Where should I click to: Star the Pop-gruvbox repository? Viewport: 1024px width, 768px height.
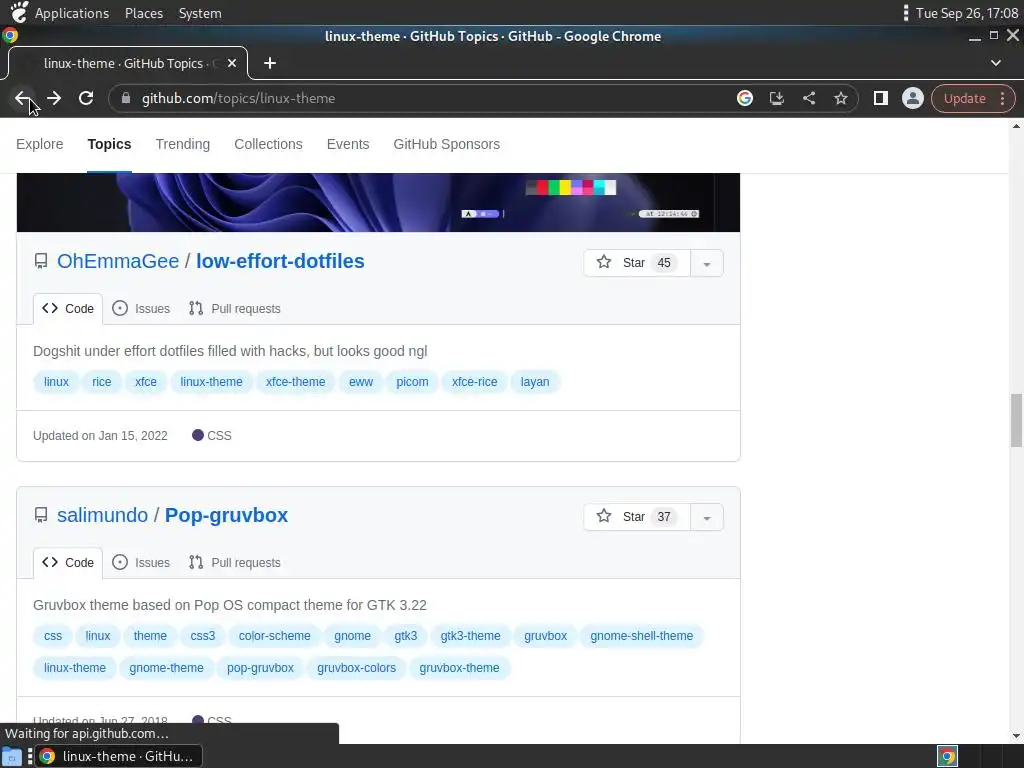(637, 517)
